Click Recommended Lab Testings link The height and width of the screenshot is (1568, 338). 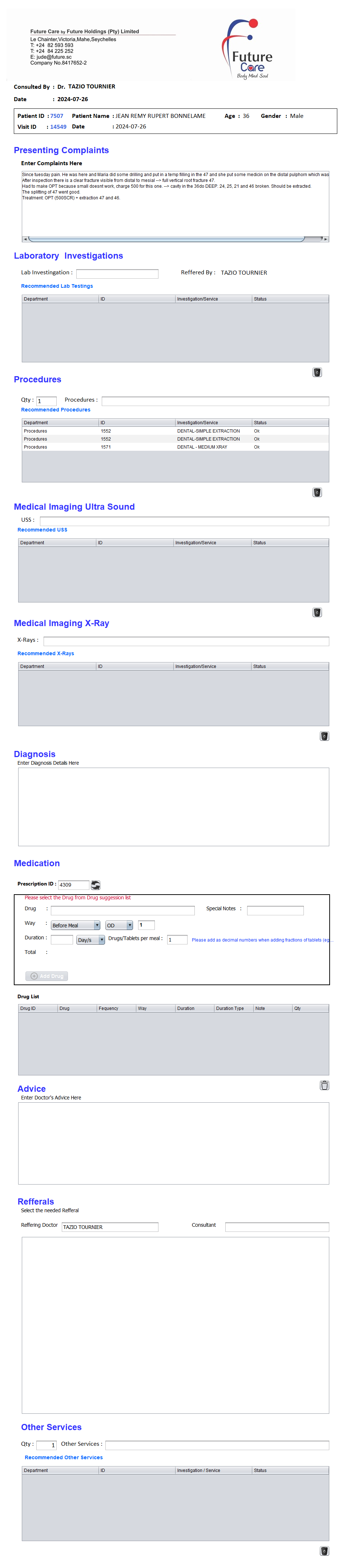click(57, 286)
